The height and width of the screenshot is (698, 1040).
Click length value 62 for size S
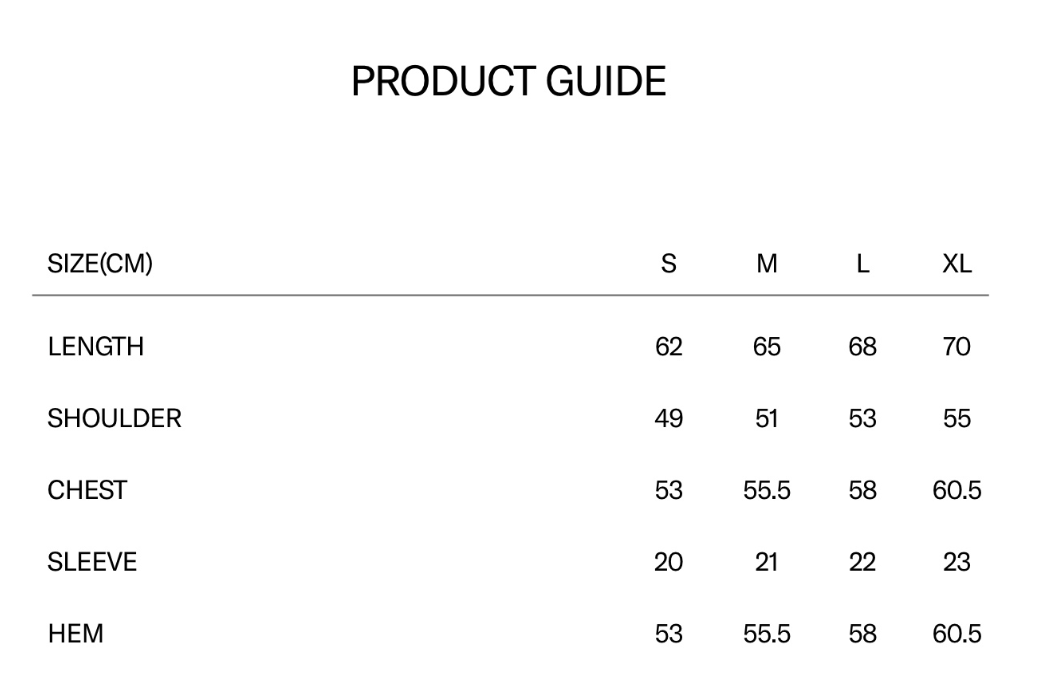pyautogui.click(x=669, y=346)
